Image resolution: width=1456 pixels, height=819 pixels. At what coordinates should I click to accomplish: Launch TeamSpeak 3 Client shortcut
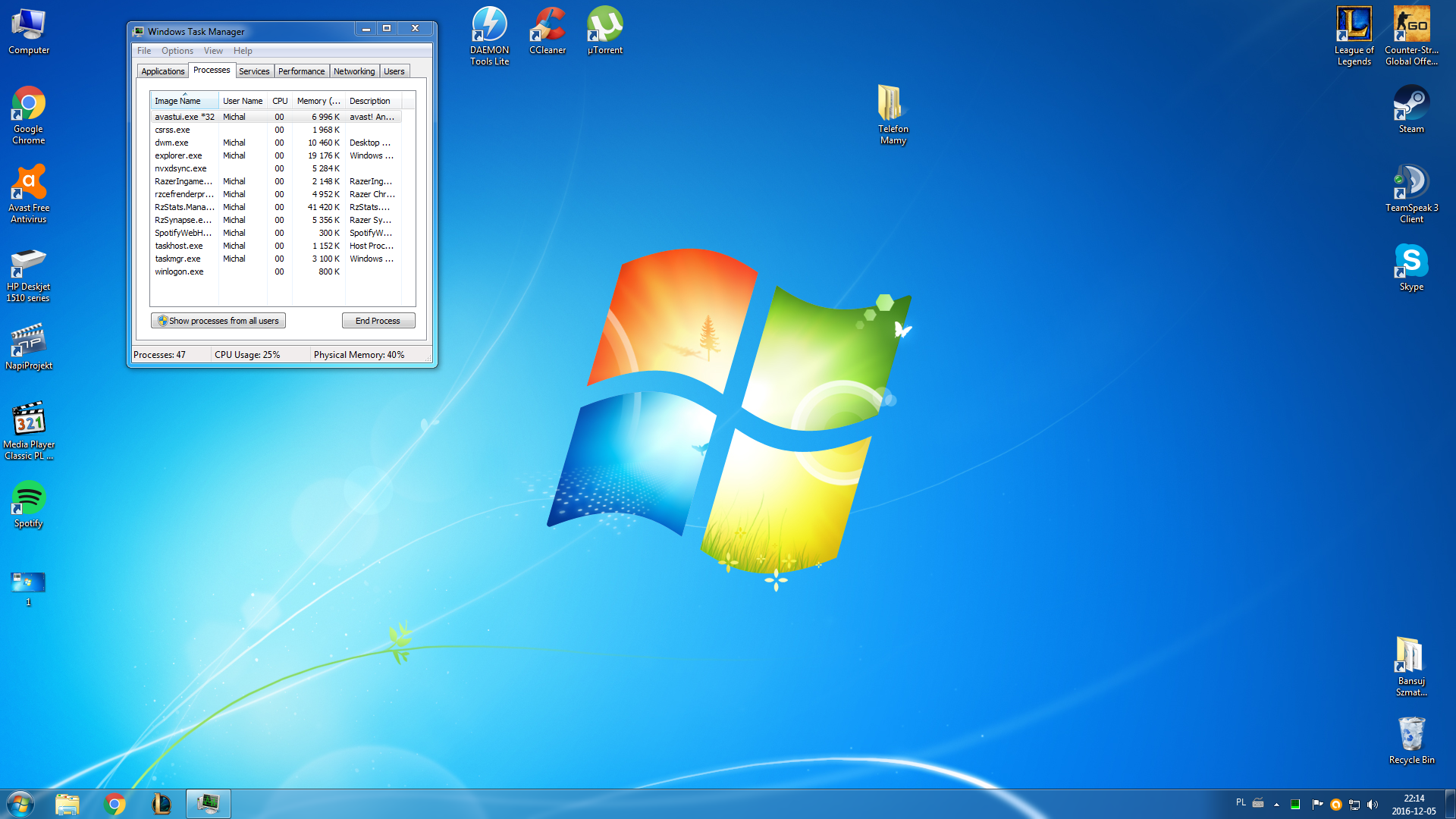[1412, 194]
